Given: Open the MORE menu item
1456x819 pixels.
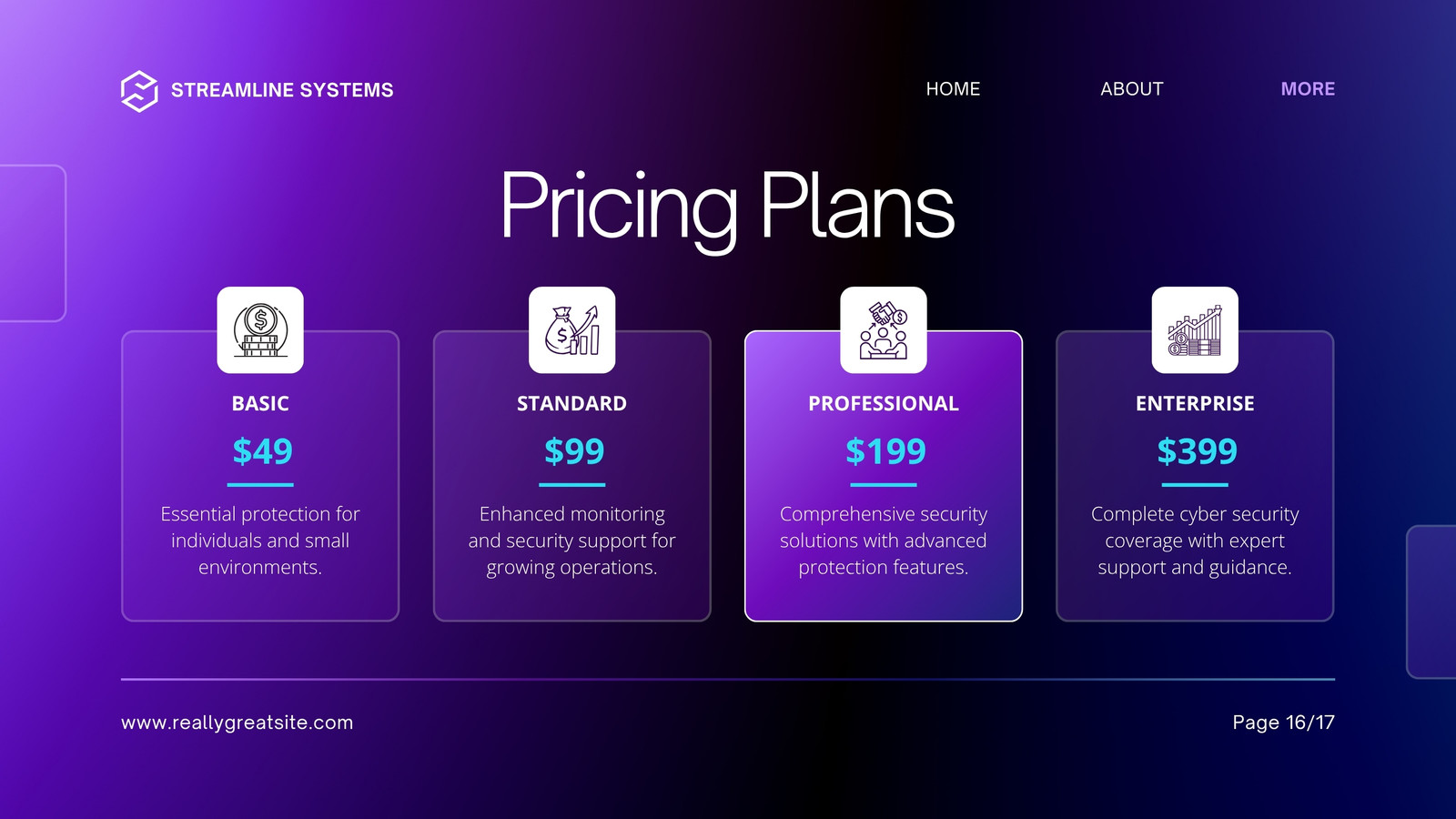Looking at the screenshot, I should point(1308,89).
